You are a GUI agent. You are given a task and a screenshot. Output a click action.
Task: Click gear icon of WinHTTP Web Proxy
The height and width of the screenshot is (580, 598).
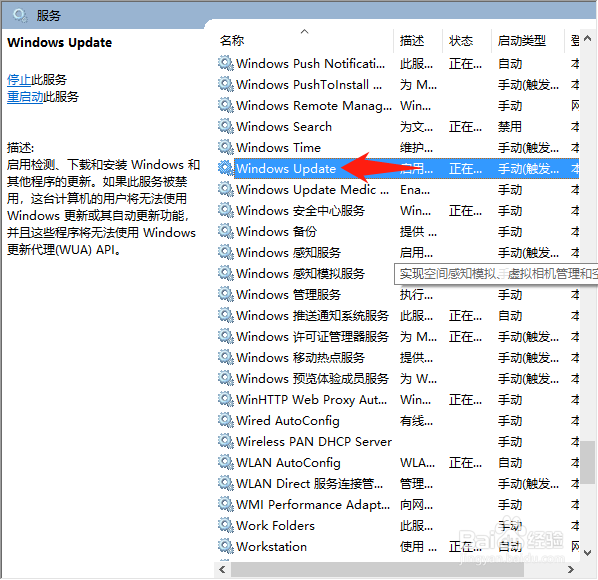pos(225,399)
